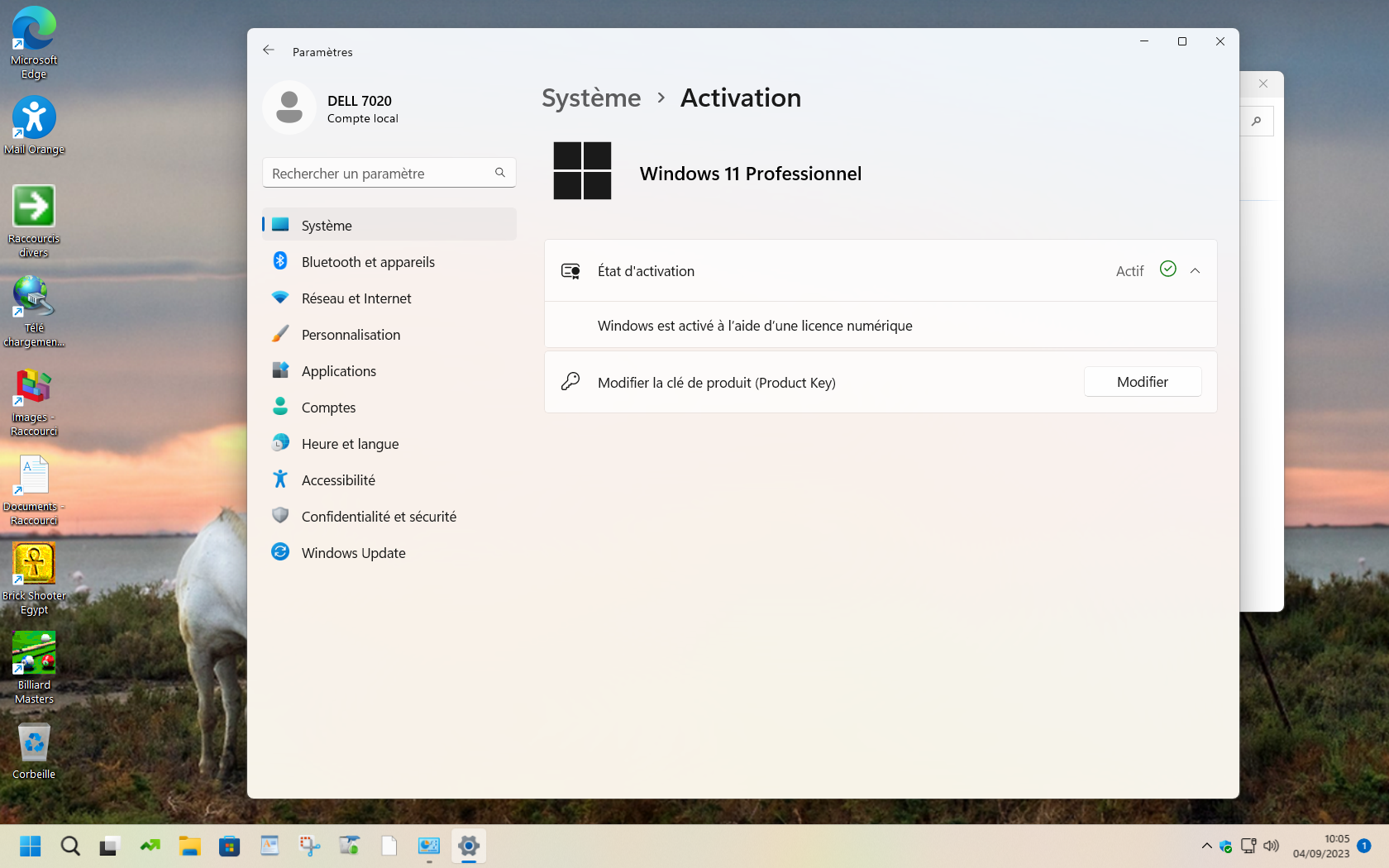The height and width of the screenshot is (868, 1389).
Task: Click "Windows est activé à l'aide d'une licence numérique"
Action: pos(755,326)
